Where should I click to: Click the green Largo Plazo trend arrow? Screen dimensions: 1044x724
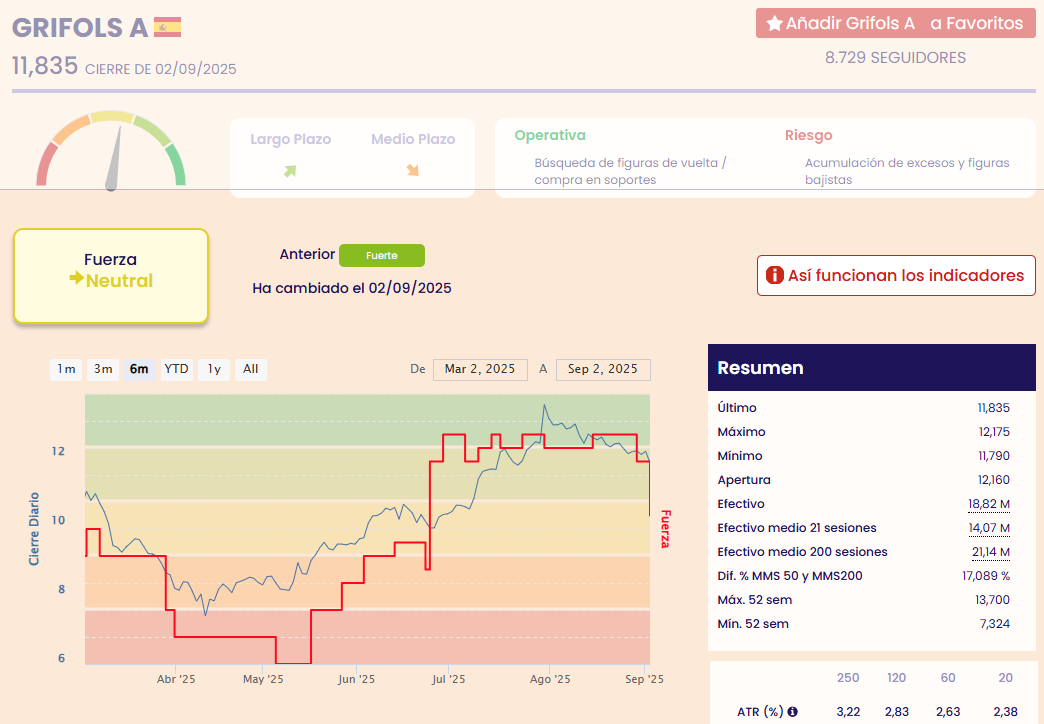(x=290, y=171)
